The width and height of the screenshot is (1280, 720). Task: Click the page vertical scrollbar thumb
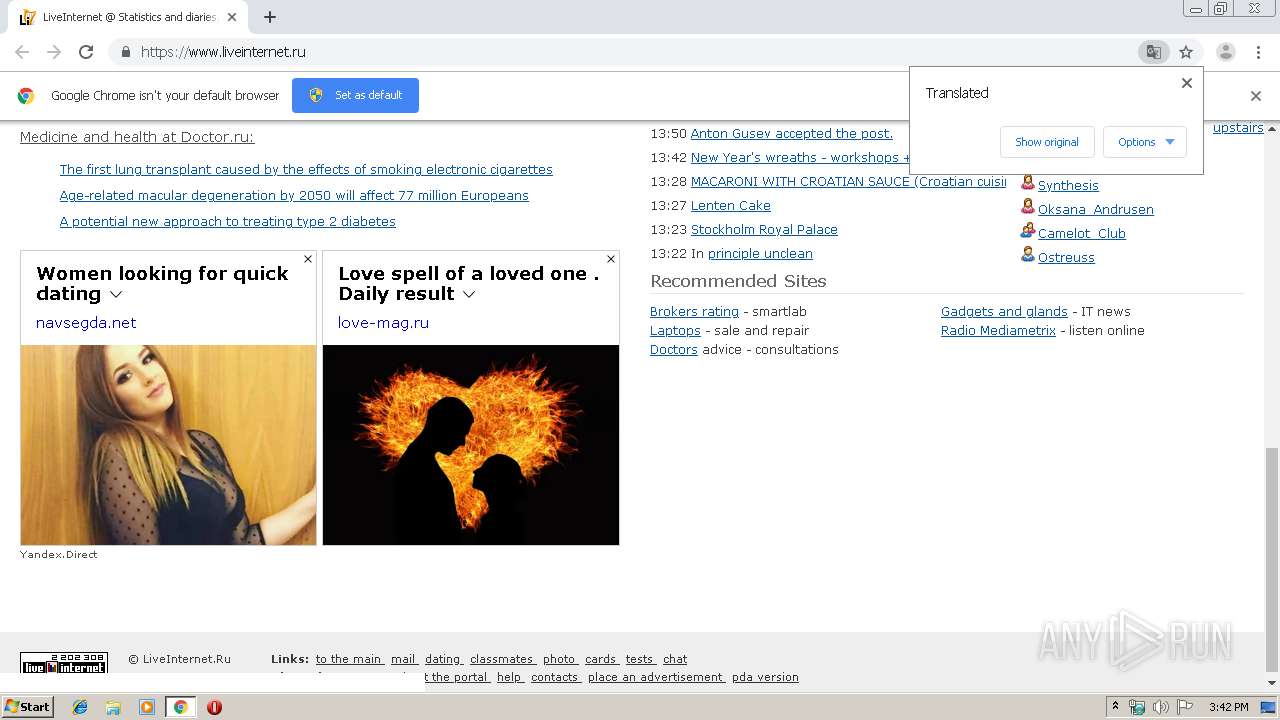point(1272,560)
